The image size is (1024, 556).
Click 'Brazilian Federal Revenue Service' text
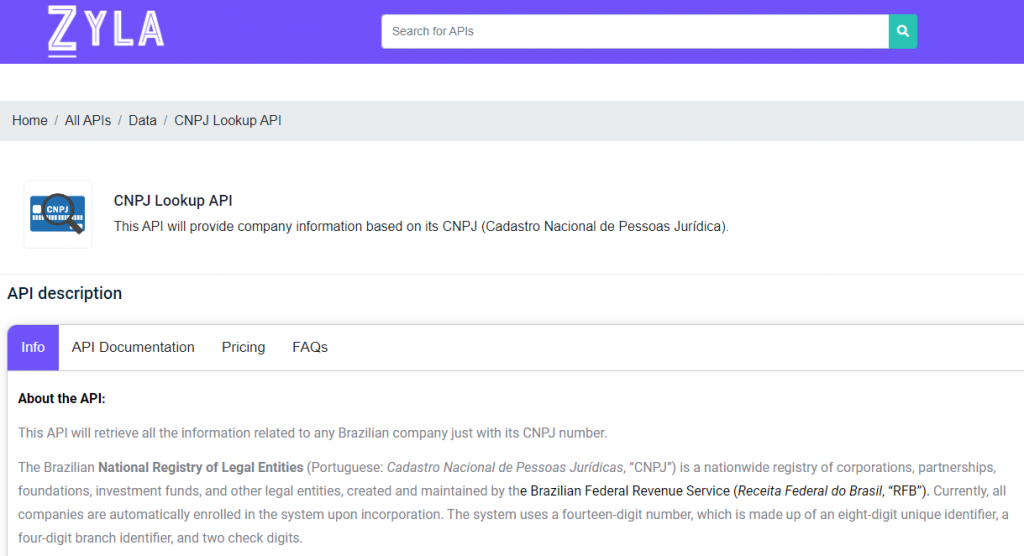tap(630, 491)
